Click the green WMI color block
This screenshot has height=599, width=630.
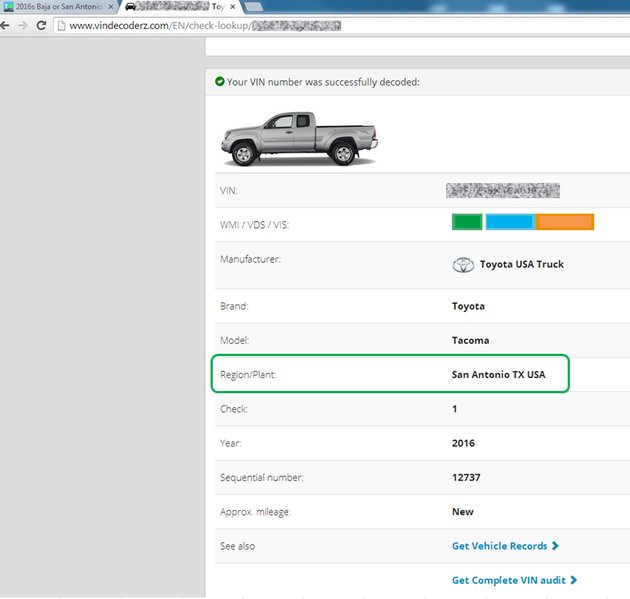pyautogui.click(x=467, y=222)
